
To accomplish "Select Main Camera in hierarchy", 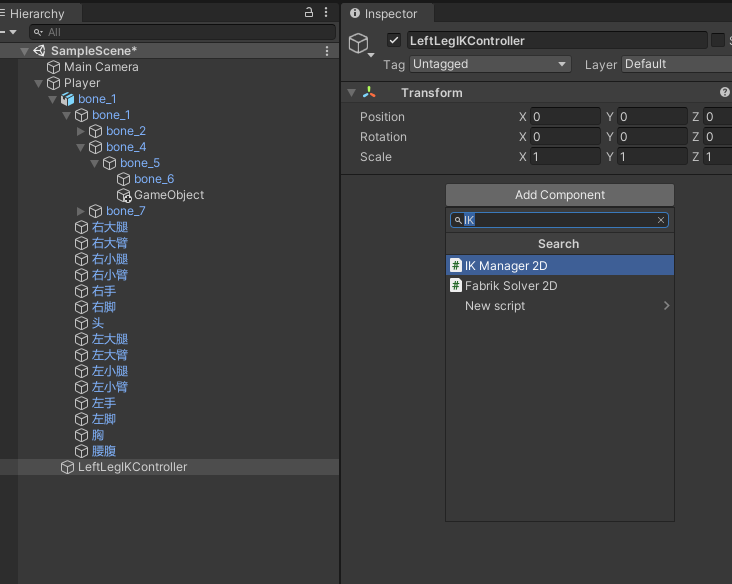I will click(101, 67).
